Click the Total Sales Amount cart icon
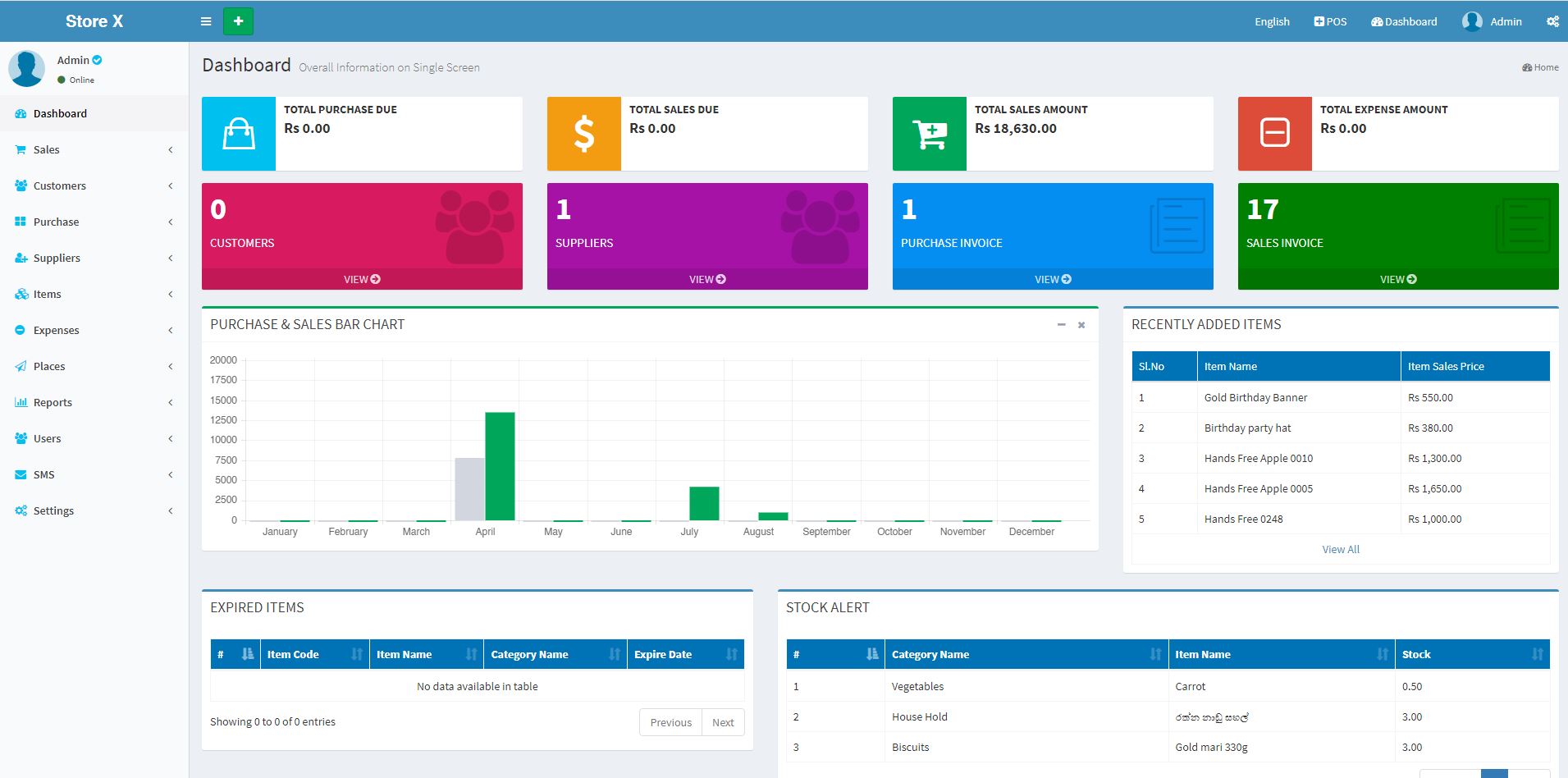Image resolution: width=1568 pixels, height=778 pixels. click(929, 134)
